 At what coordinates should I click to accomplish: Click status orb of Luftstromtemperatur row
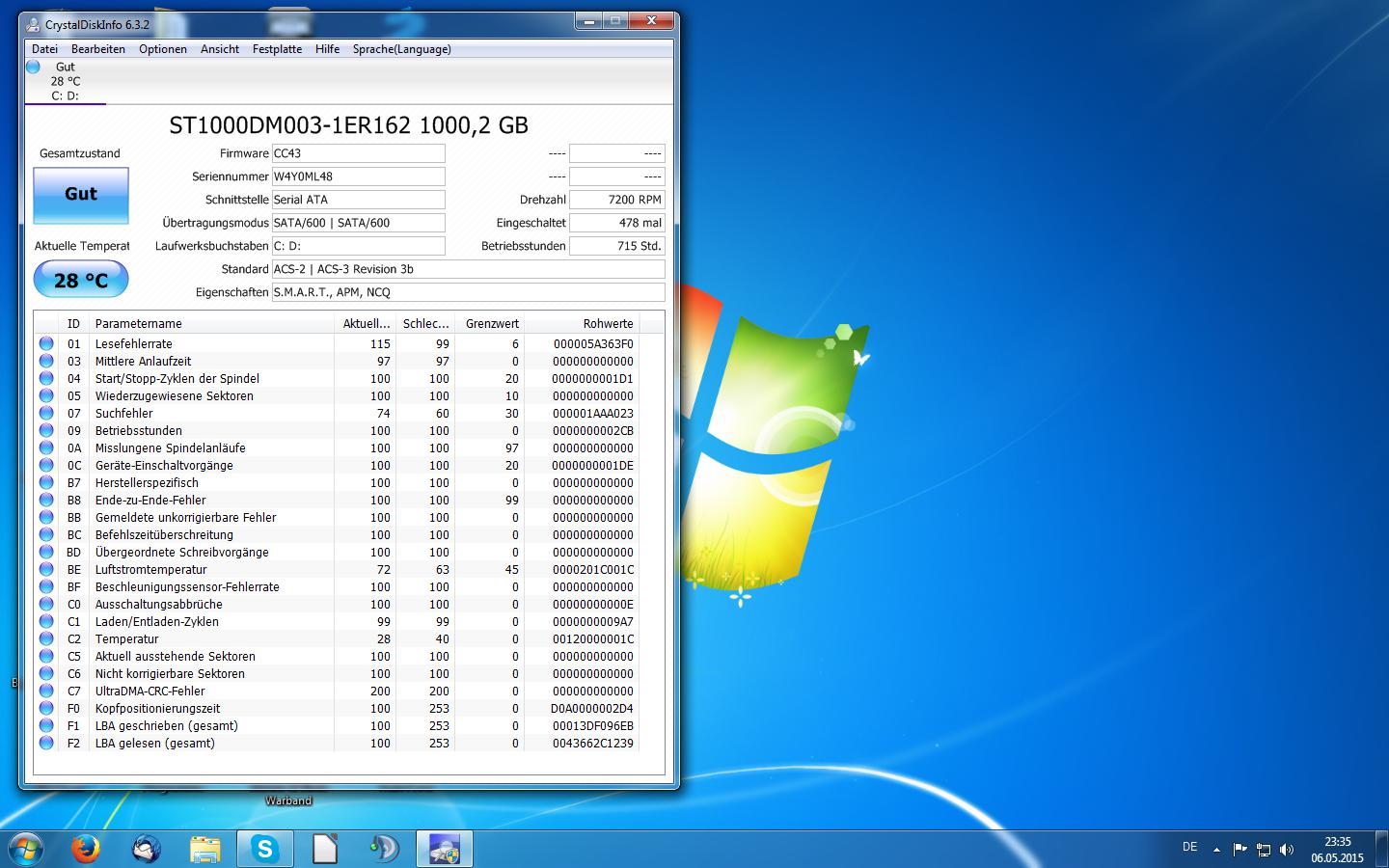(x=46, y=569)
